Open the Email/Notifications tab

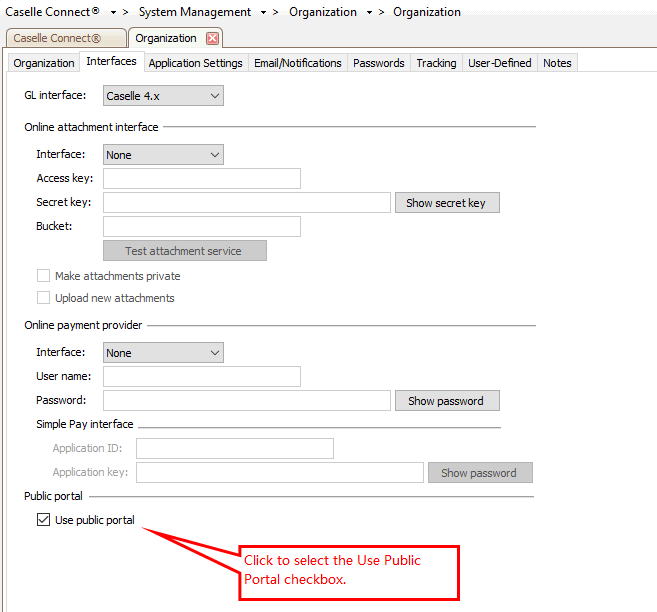[297, 63]
